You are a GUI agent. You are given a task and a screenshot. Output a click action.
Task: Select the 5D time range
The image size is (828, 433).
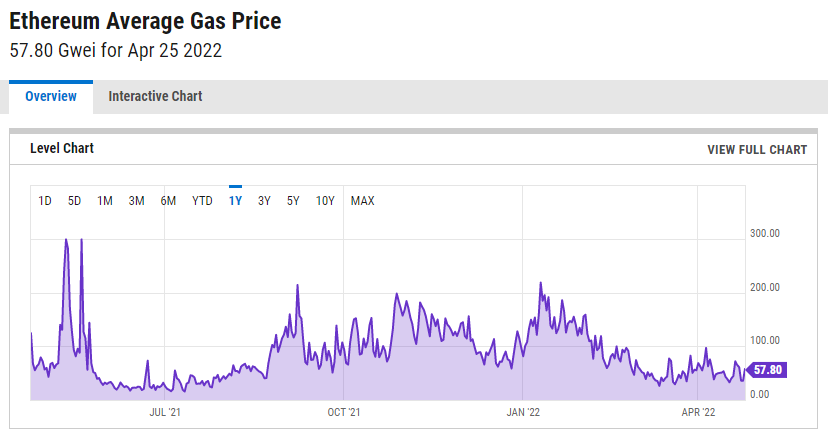pos(74,201)
